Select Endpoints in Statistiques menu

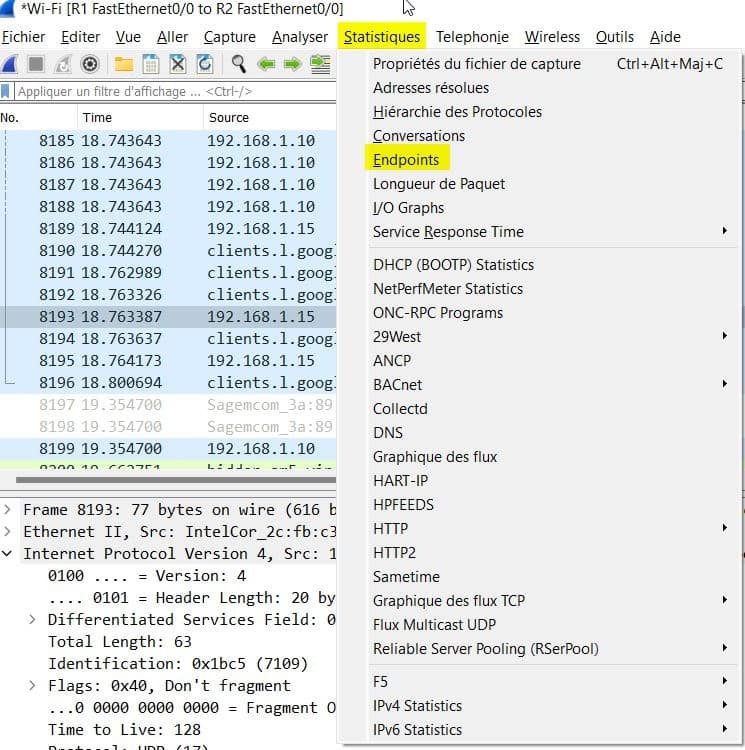coord(406,160)
